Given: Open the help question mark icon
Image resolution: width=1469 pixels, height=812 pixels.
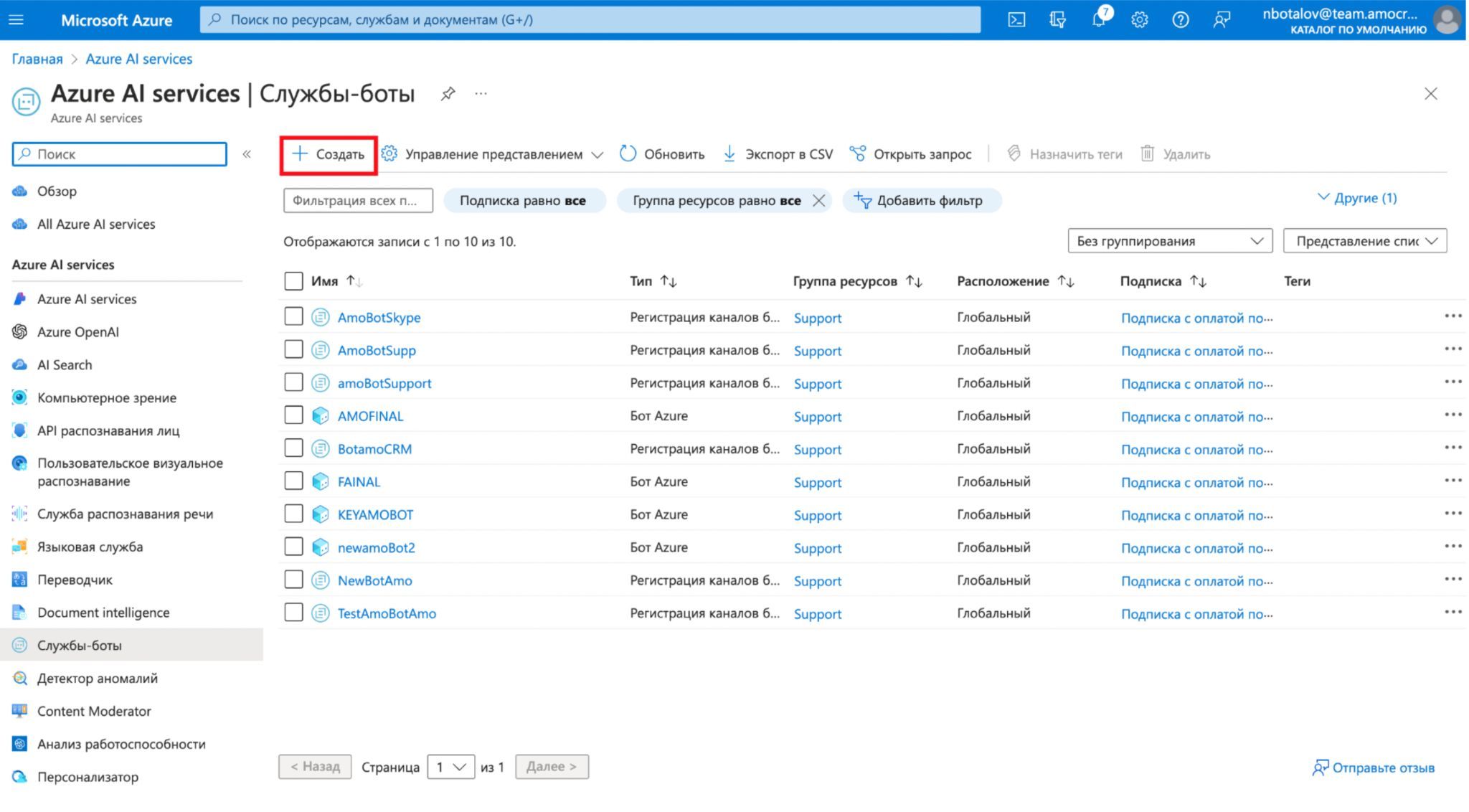Looking at the screenshot, I should 1180,19.
